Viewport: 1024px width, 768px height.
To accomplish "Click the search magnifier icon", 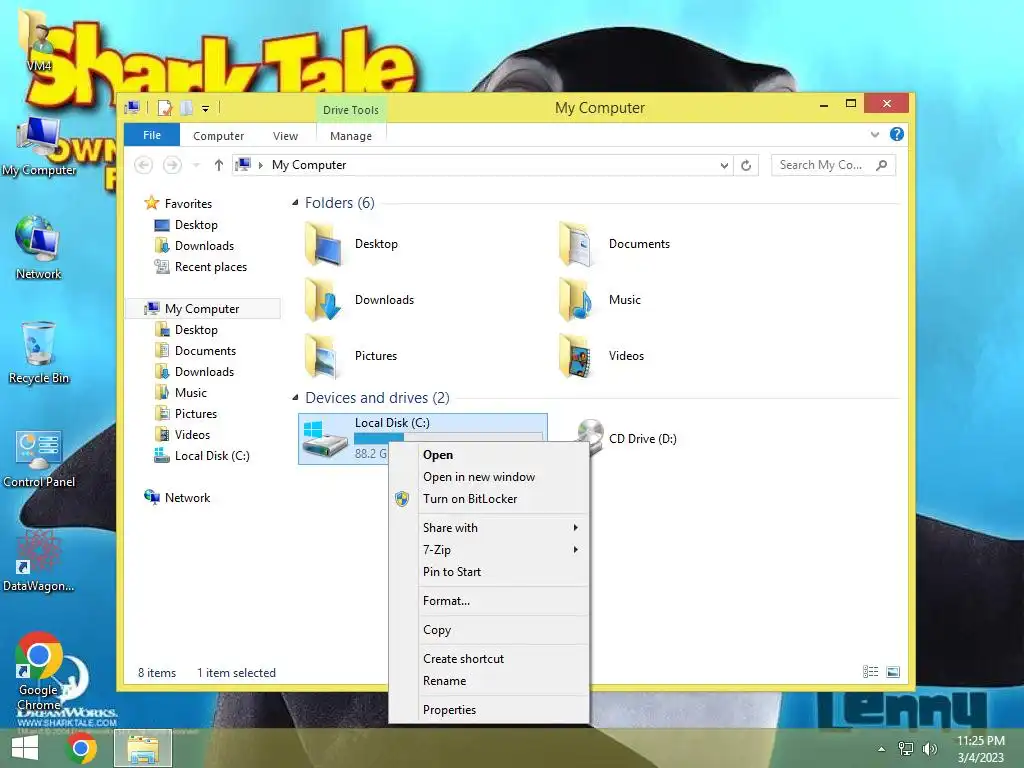I will [882, 165].
